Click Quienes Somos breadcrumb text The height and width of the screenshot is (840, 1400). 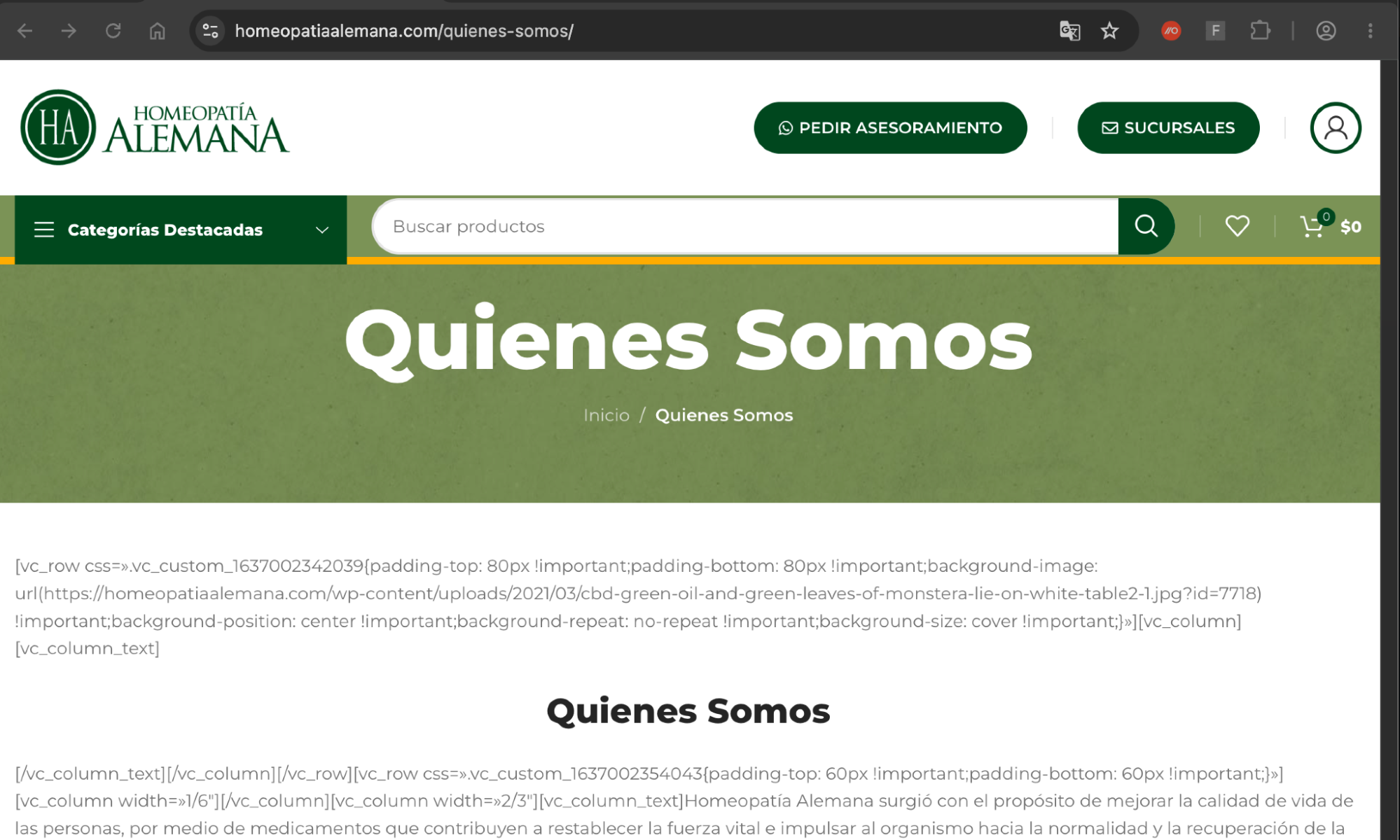724,415
